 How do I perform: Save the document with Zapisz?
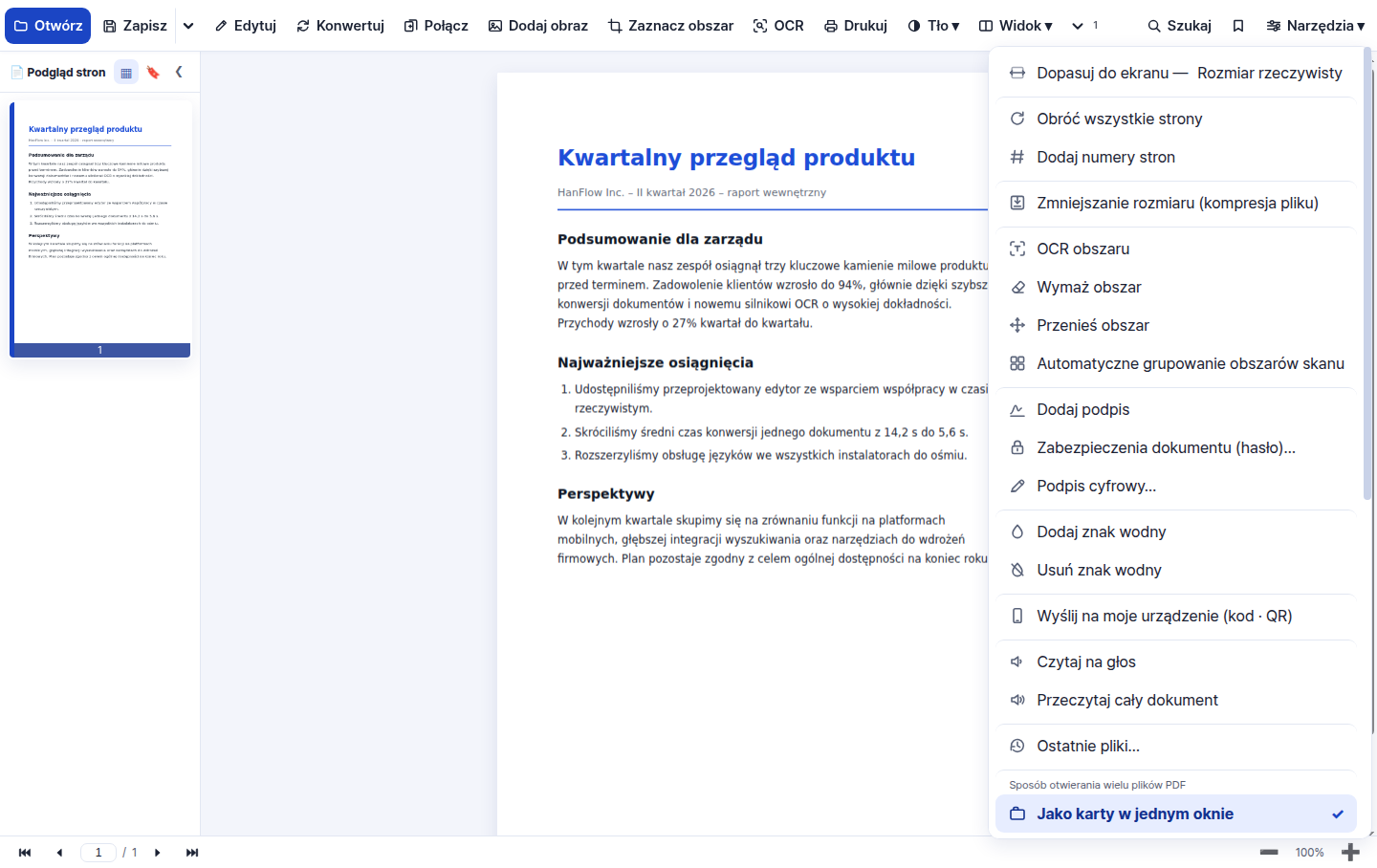(x=135, y=26)
